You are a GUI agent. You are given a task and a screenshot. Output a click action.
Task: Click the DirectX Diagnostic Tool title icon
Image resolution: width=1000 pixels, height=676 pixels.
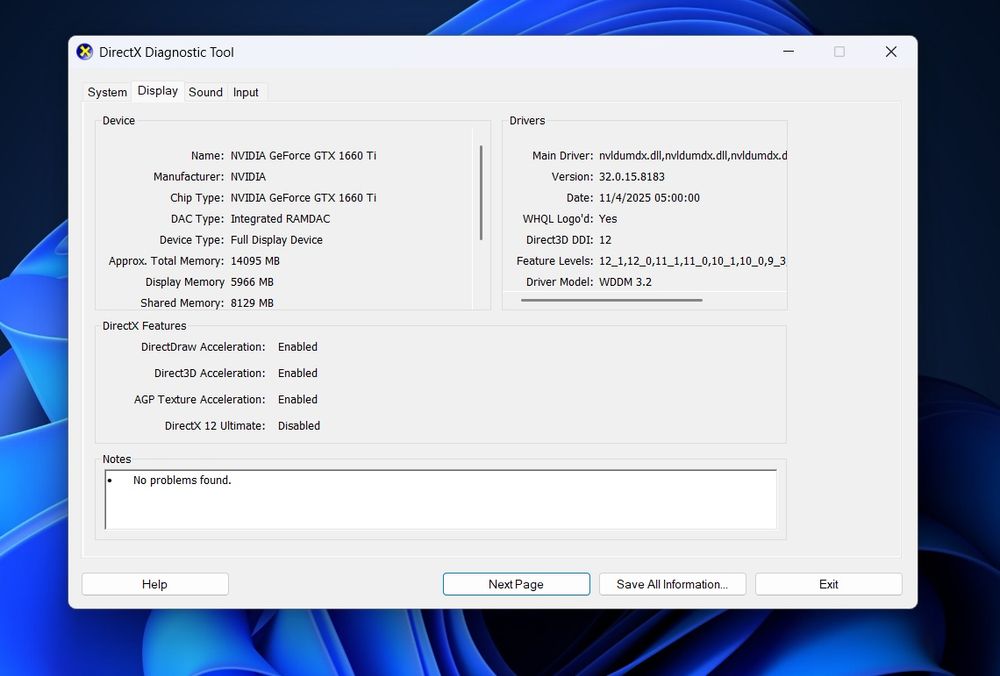coord(84,52)
